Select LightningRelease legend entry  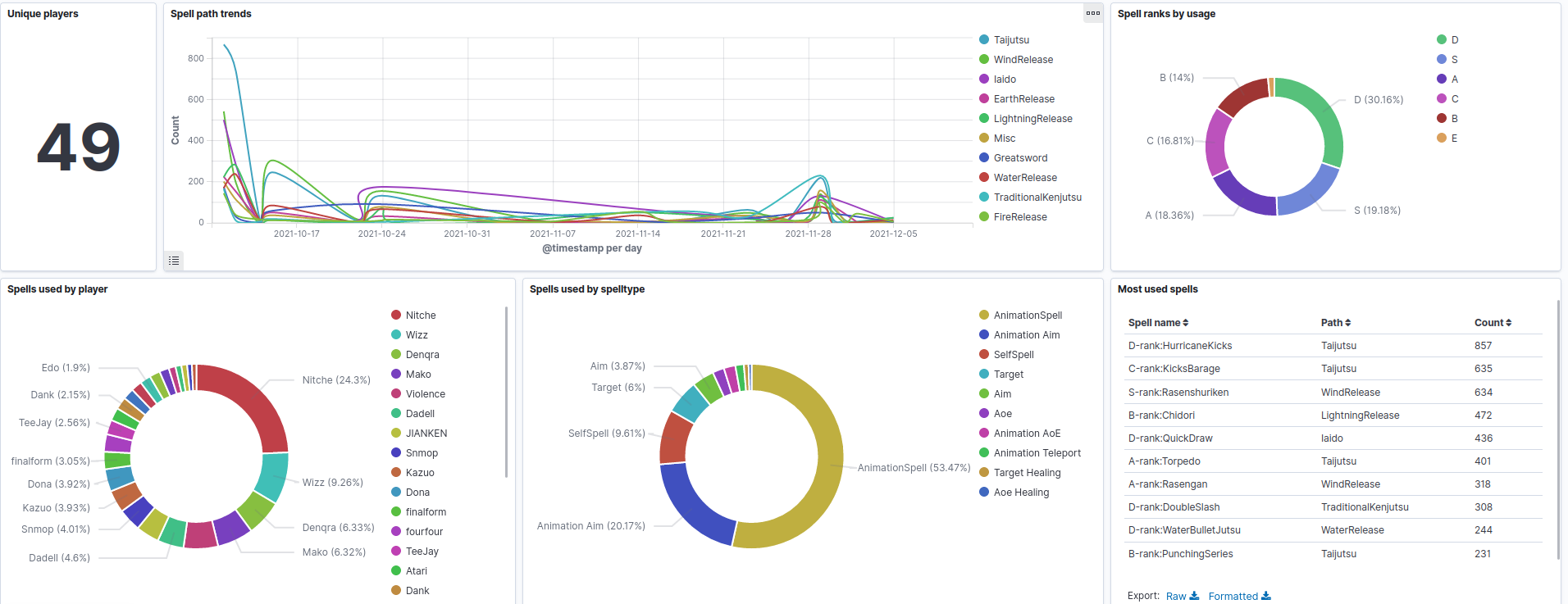[x=1033, y=119]
